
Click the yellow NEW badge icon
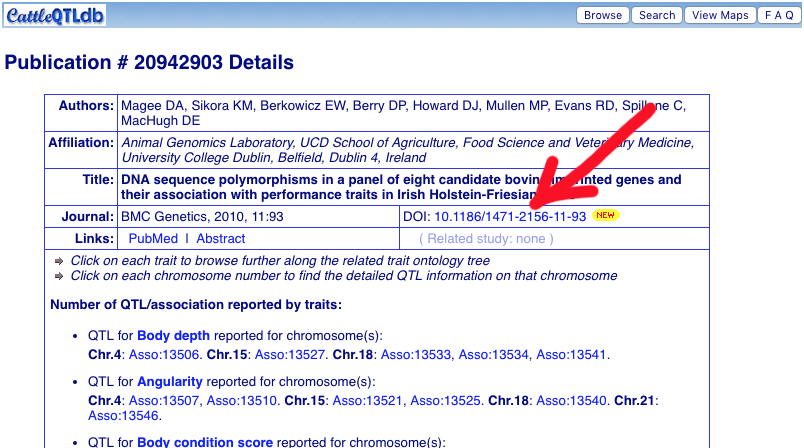tap(605, 216)
